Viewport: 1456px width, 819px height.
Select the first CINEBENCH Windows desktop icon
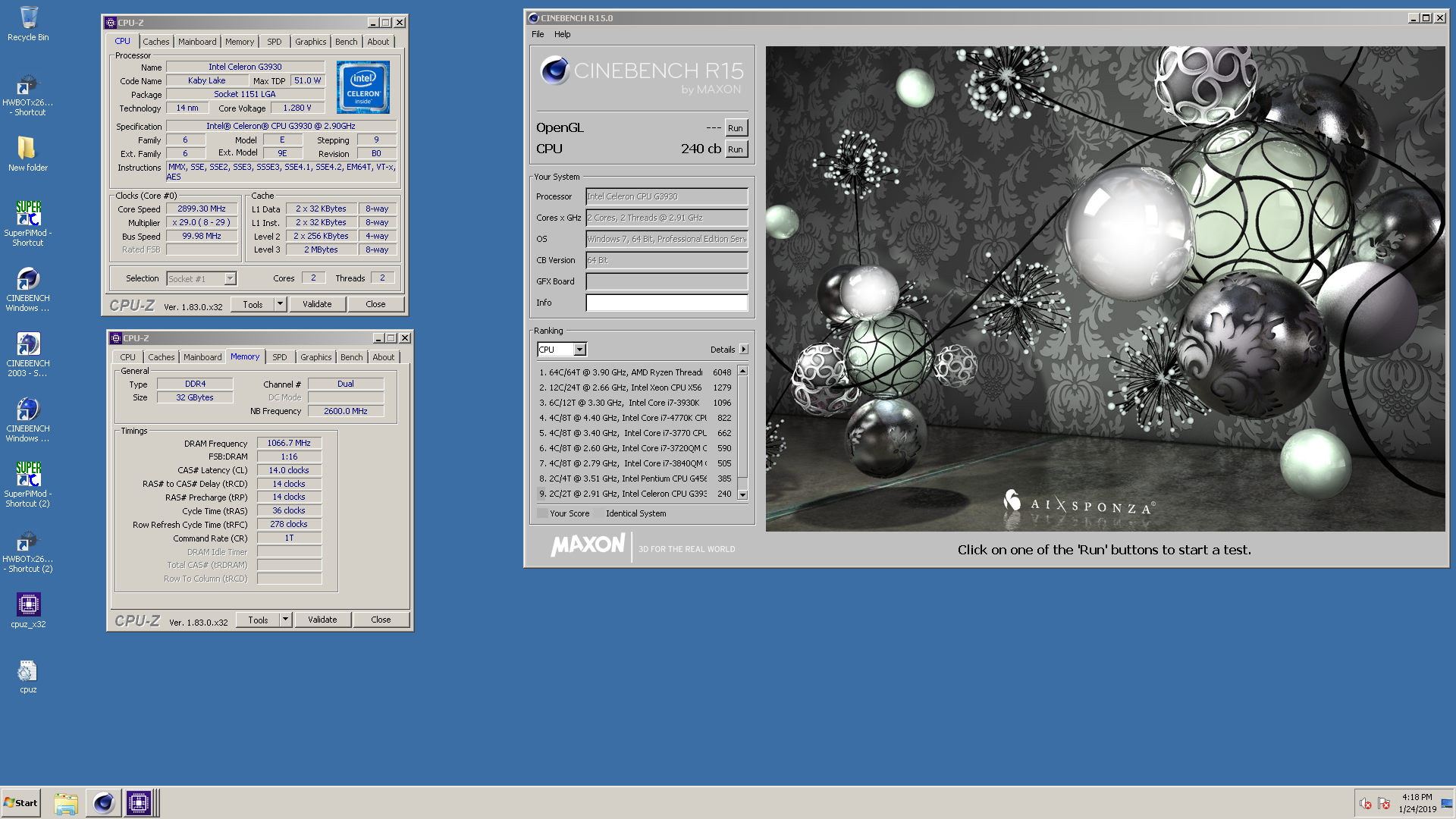[x=28, y=289]
